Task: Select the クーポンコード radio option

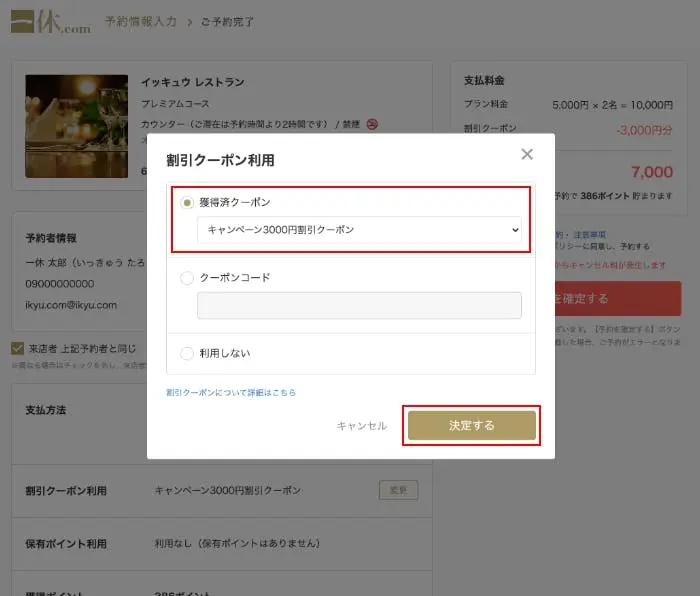Action: (187, 278)
